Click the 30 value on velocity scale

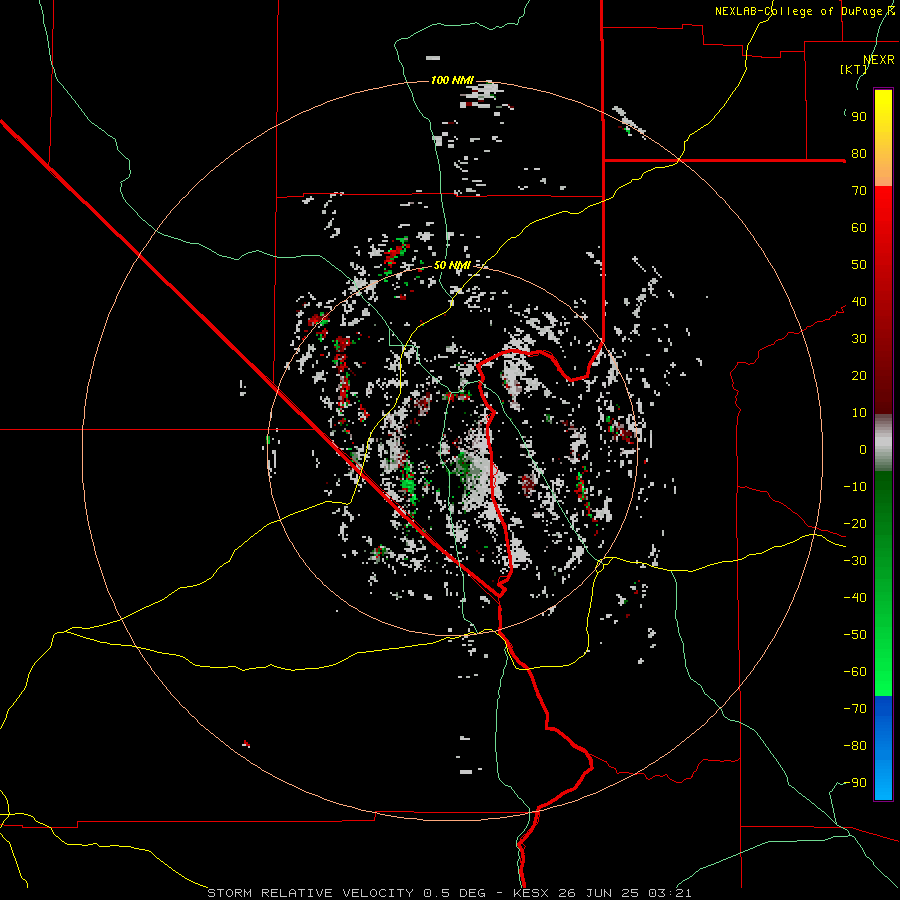[x=859, y=339]
